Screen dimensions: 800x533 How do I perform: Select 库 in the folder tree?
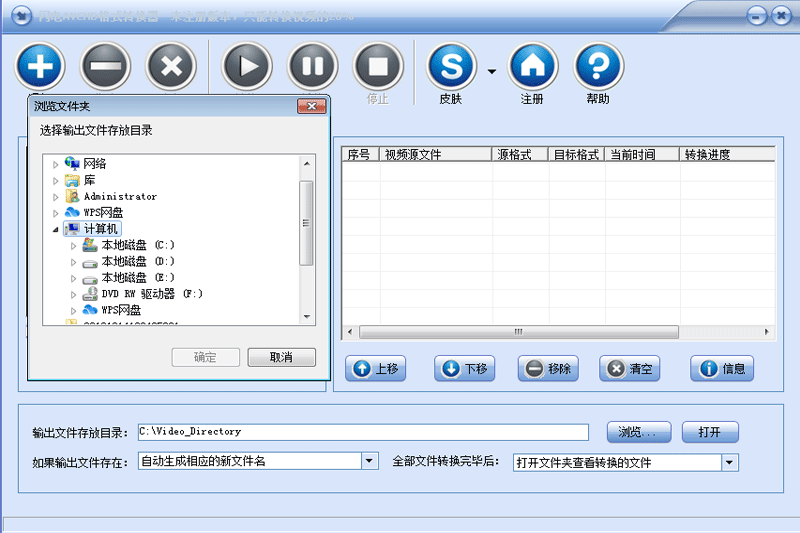89,180
